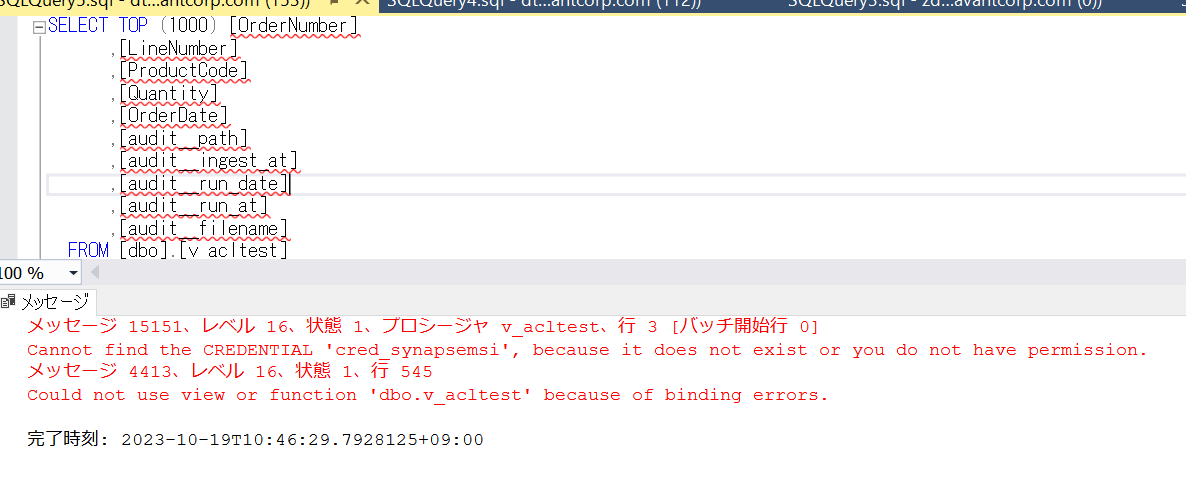This screenshot has width=1186, height=489.
Task: Click the [audit__ingest_at] column line
Action: [209, 161]
